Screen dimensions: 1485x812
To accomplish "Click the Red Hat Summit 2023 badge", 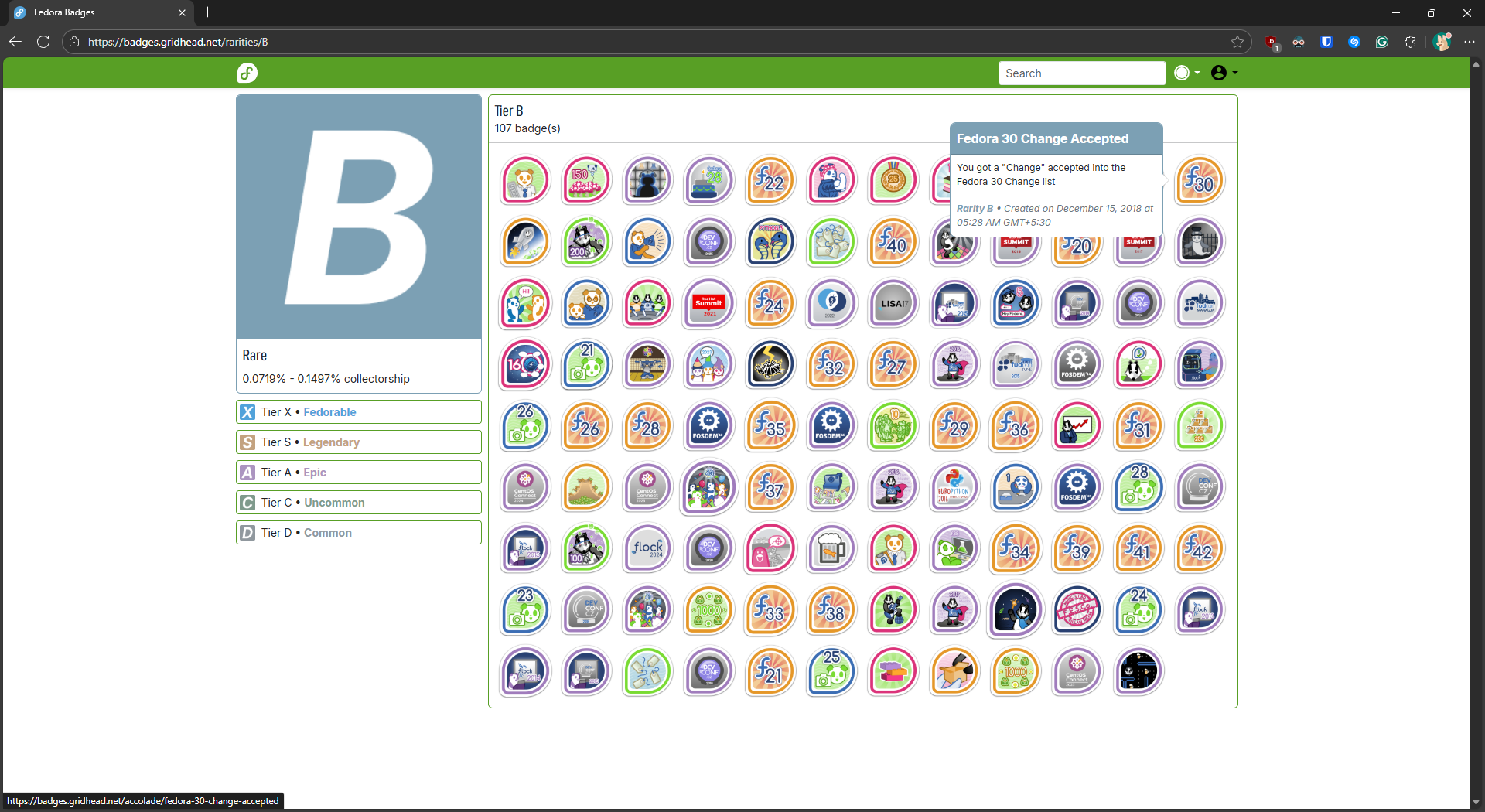I will point(708,303).
